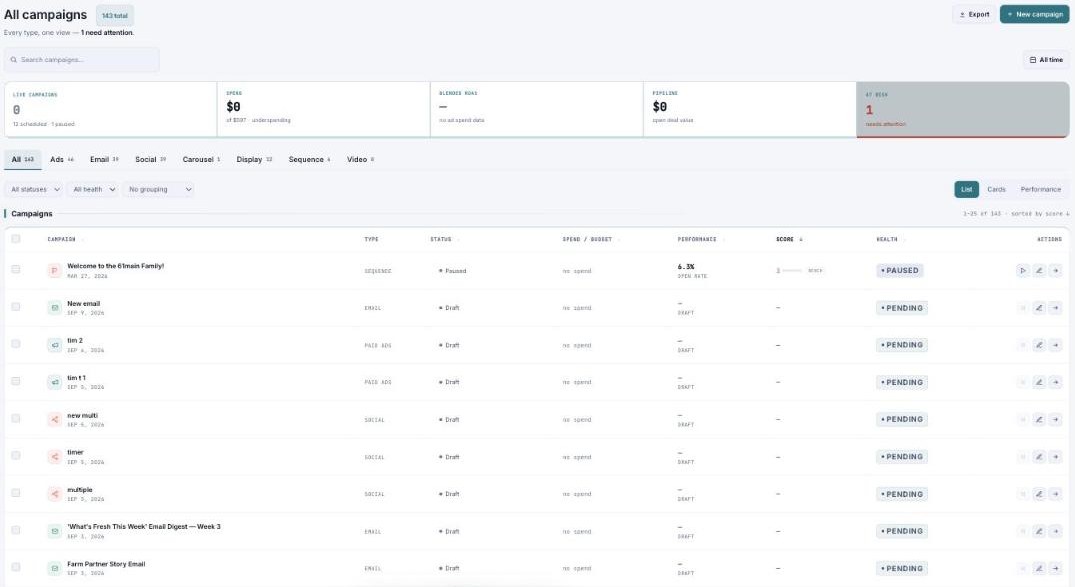Edit the What's Fresh This Week digest campaign
The image size is (1075, 587).
1039,531
